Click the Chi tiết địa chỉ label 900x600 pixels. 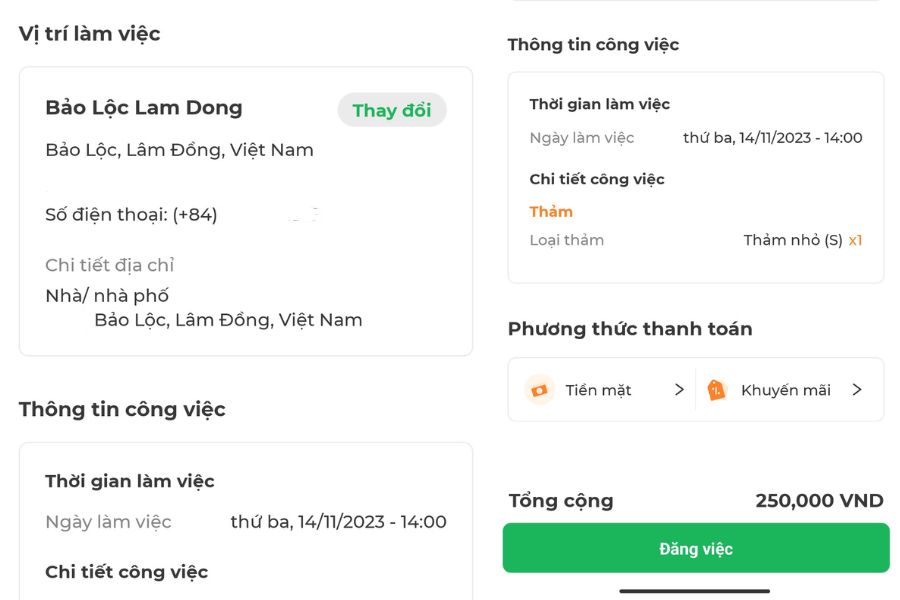(x=110, y=265)
